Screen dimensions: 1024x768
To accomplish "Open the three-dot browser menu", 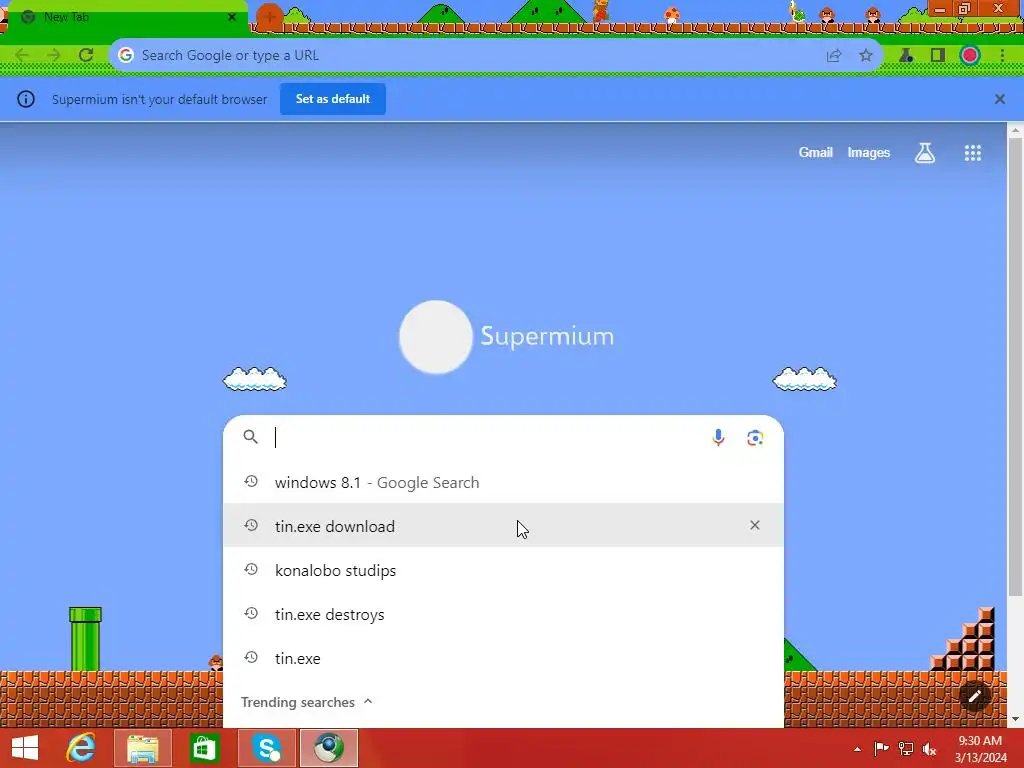I will [x=1002, y=56].
